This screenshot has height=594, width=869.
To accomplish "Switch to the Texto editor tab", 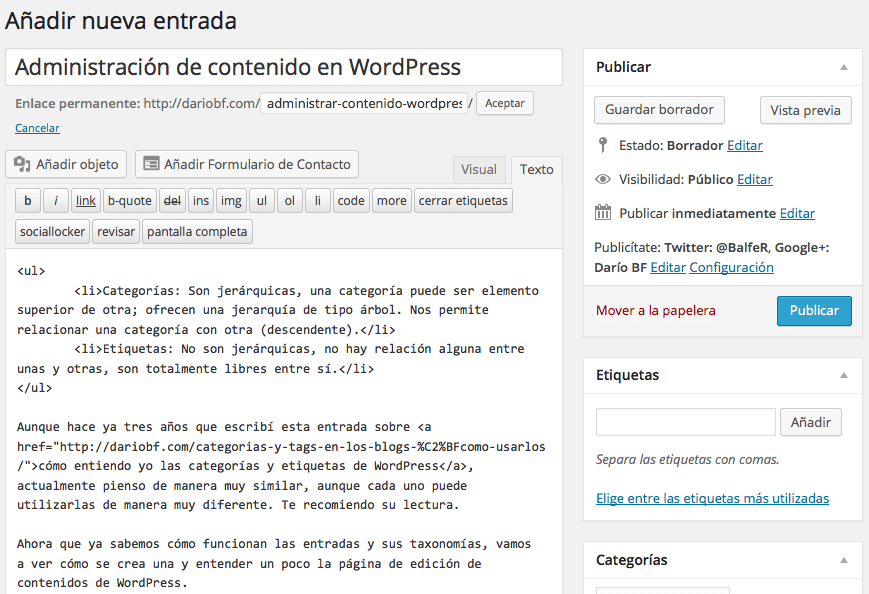I will (x=536, y=170).
